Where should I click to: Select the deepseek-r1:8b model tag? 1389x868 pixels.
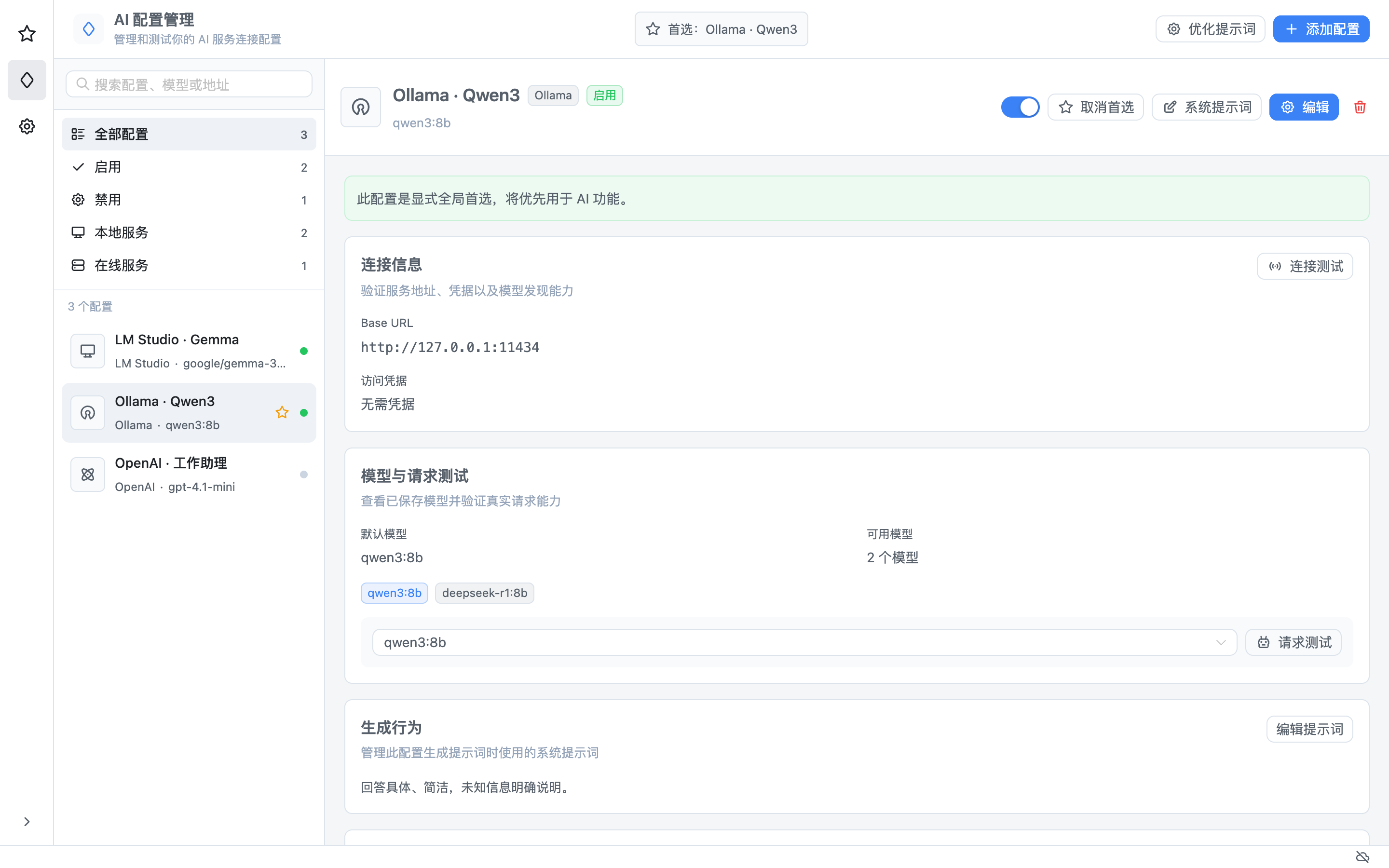tap(484, 593)
